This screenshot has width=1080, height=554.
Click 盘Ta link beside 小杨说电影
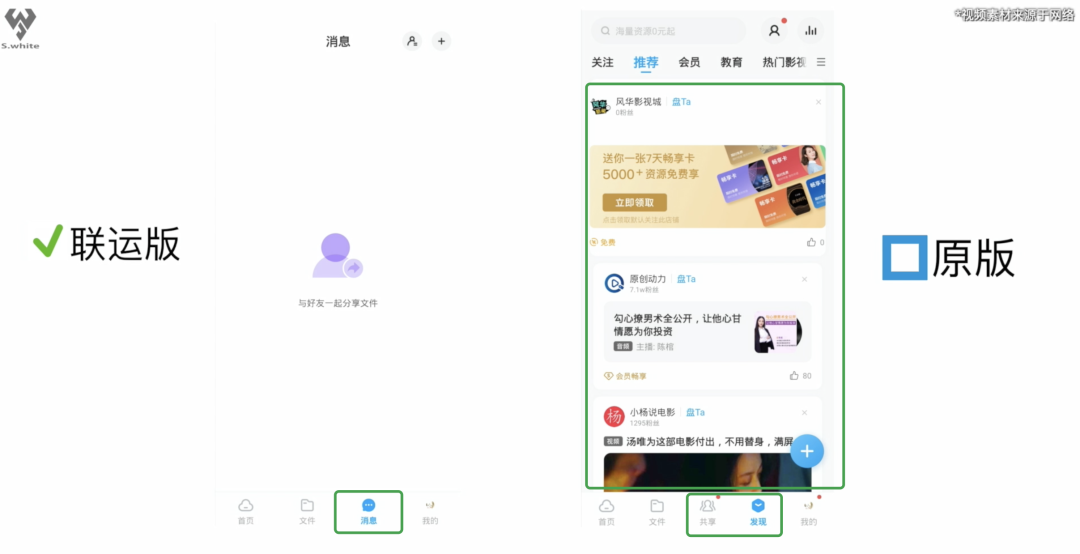(696, 412)
